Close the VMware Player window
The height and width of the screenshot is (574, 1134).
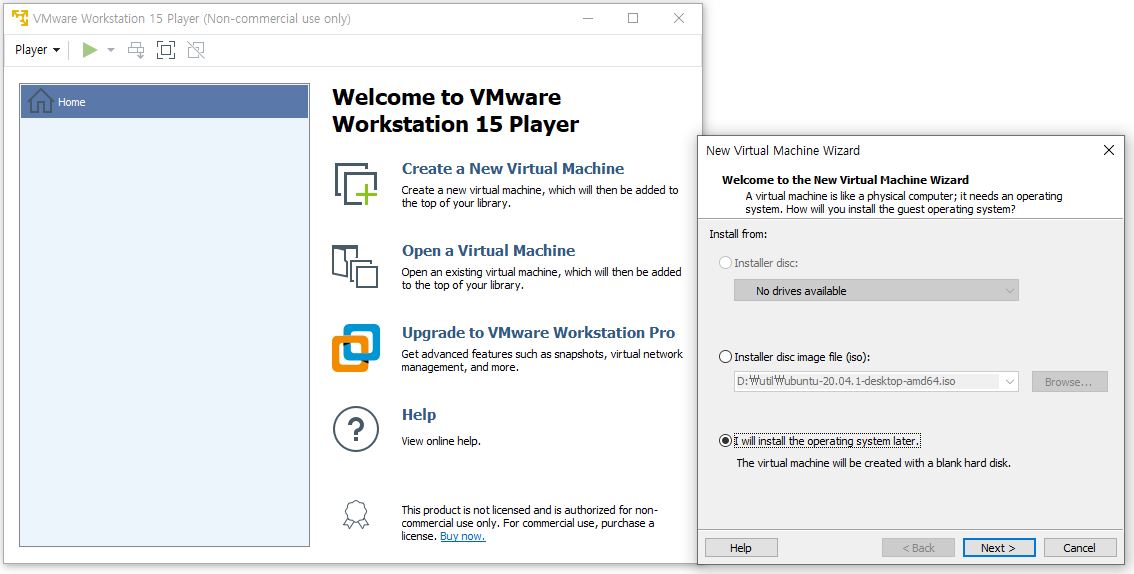click(x=678, y=18)
